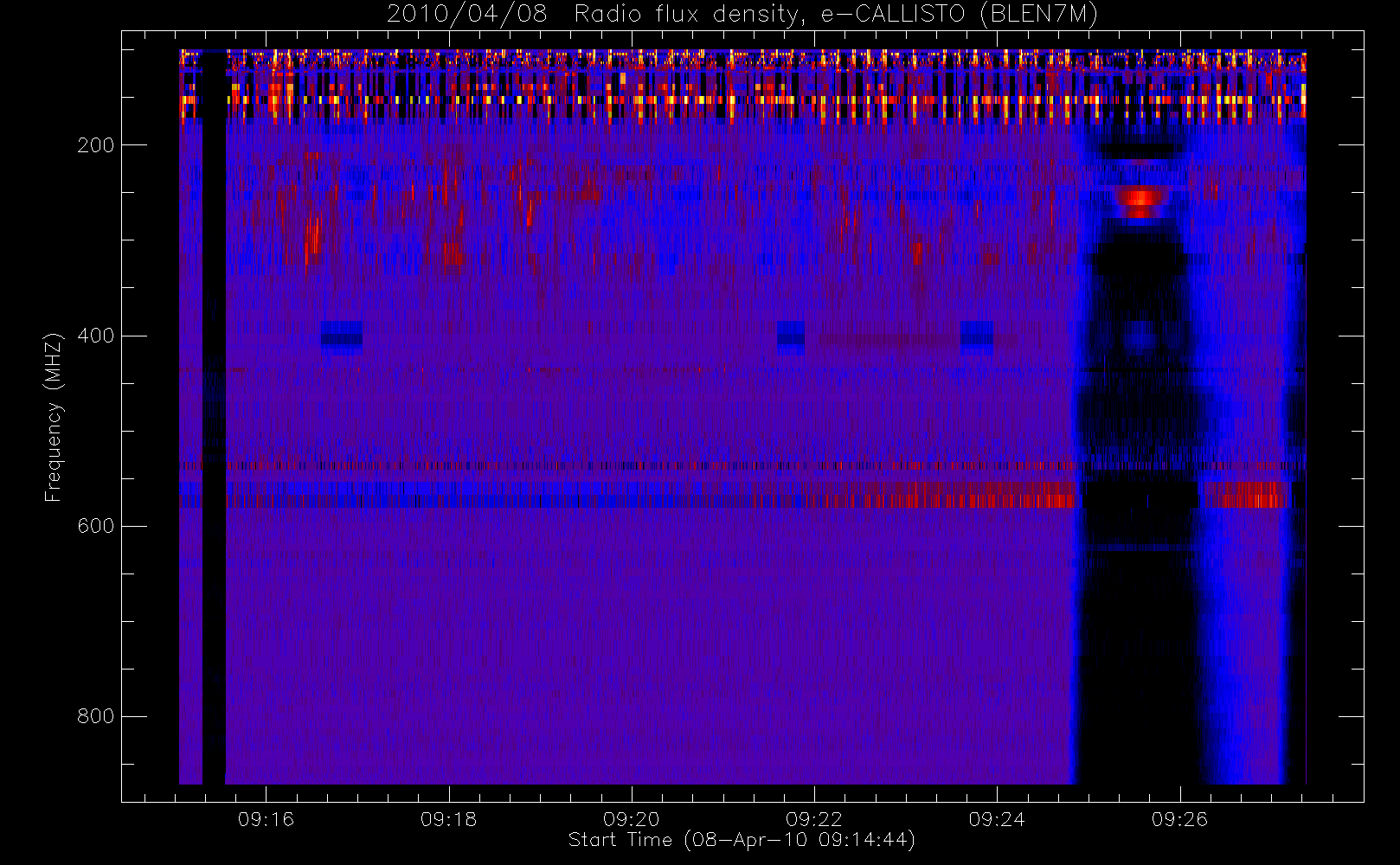This screenshot has height=865, width=1400.
Task: Click the bright red burst near 250 MHz
Action: pos(1140,202)
